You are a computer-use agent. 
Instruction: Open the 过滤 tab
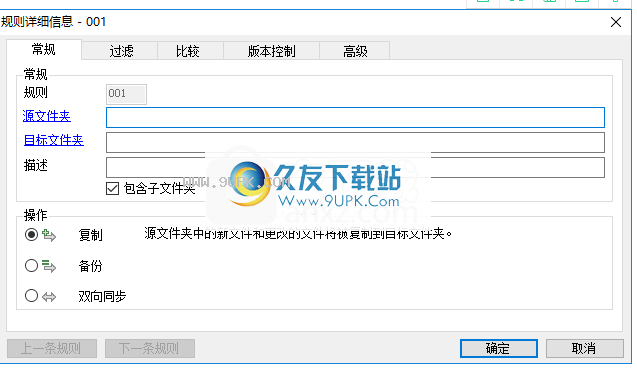pos(121,51)
